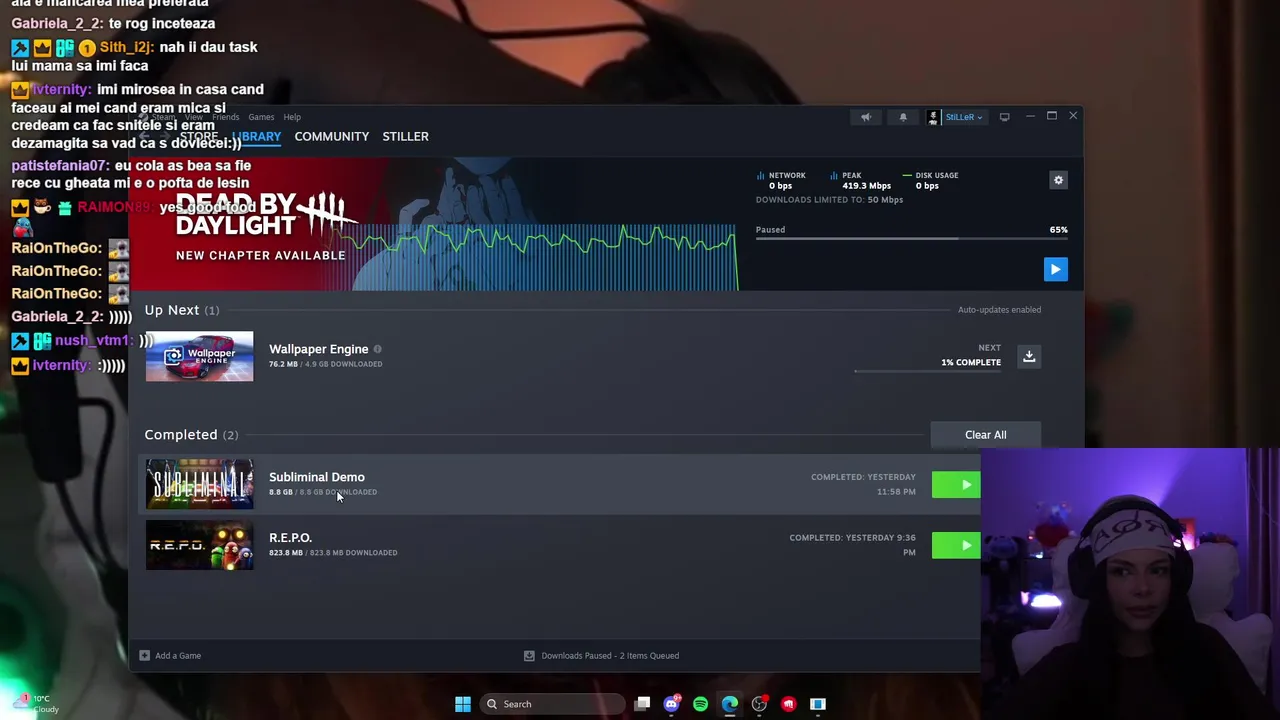Open Microsoft Edge from the taskbar
The height and width of the screenshot is (720, 1280).
(730, 704)
